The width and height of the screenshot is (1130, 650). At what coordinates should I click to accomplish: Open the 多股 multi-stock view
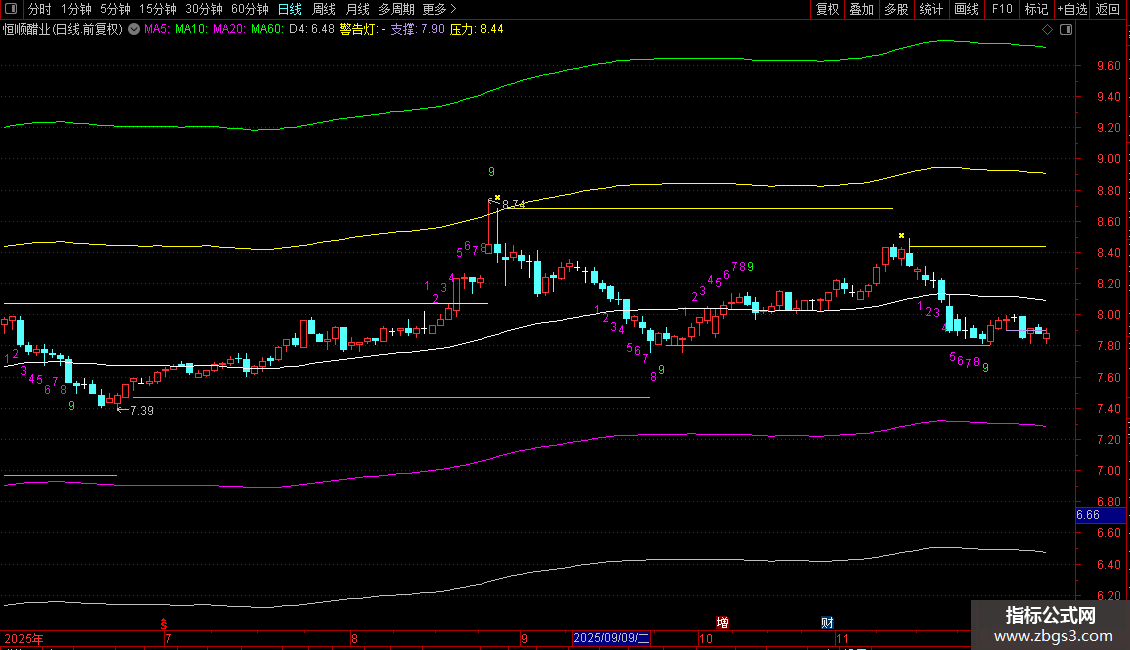[x=896, y=9]
